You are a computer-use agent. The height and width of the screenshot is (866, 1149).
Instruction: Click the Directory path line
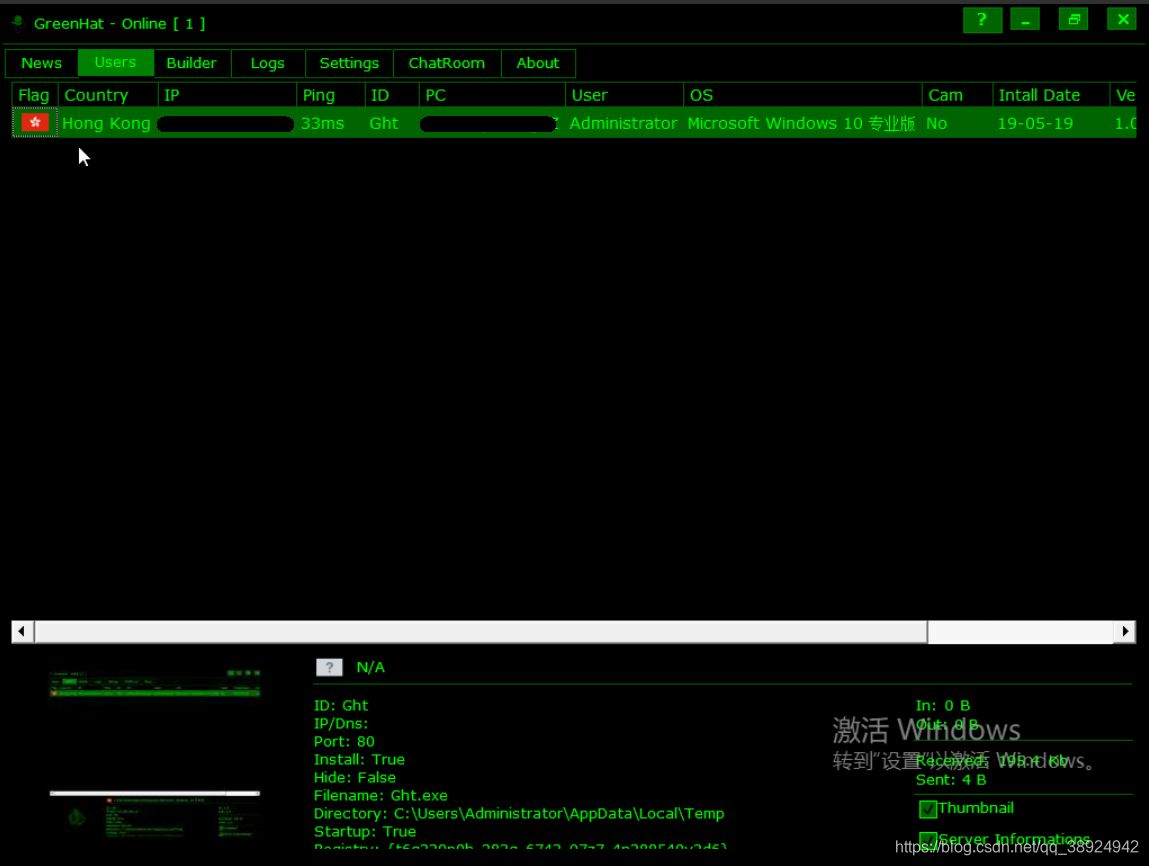(x=519, y=813)
